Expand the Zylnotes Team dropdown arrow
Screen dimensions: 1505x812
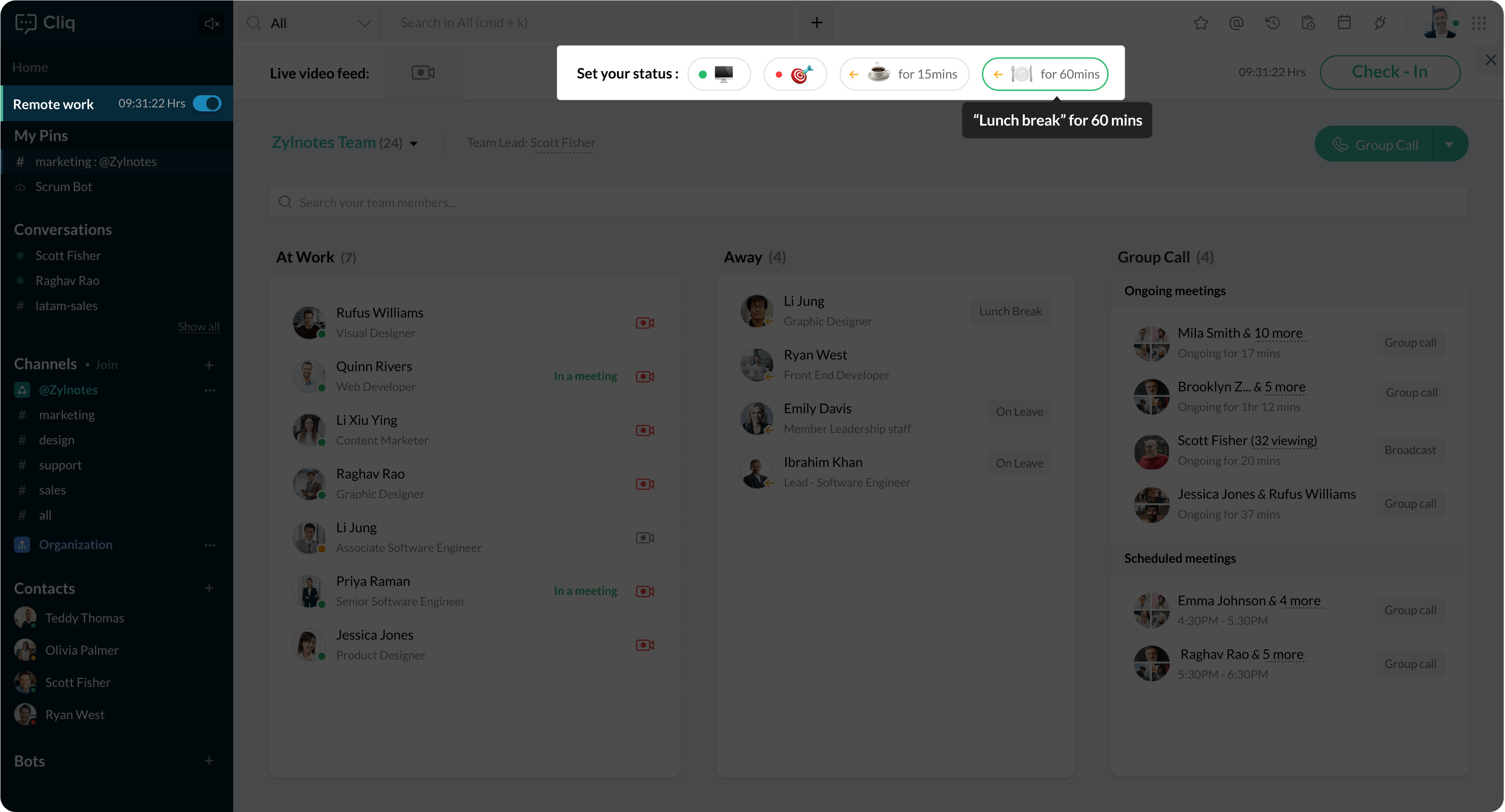pos(414,144)
